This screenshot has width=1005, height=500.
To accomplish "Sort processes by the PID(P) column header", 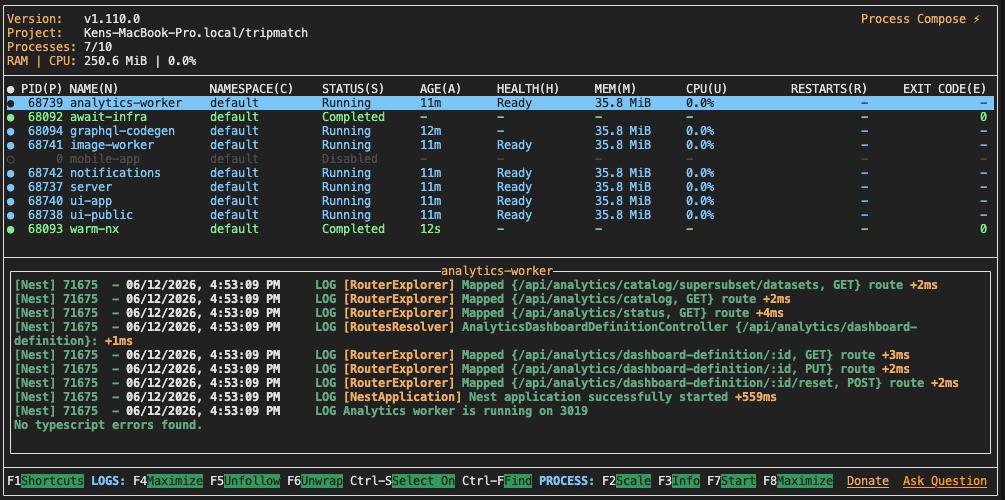I will tap(42, 89).
